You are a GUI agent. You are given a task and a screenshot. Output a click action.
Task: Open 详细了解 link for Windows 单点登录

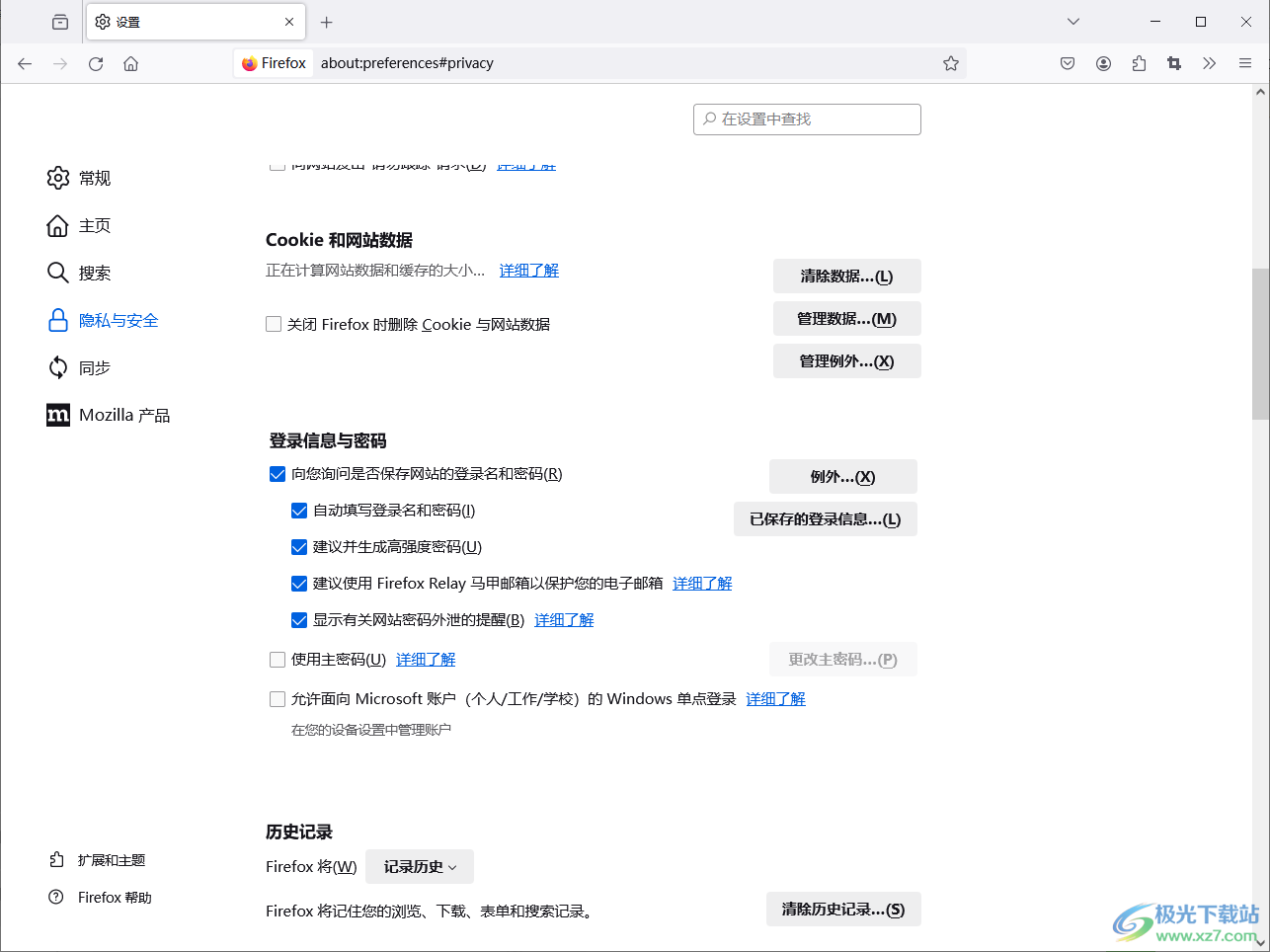point(775,699)
